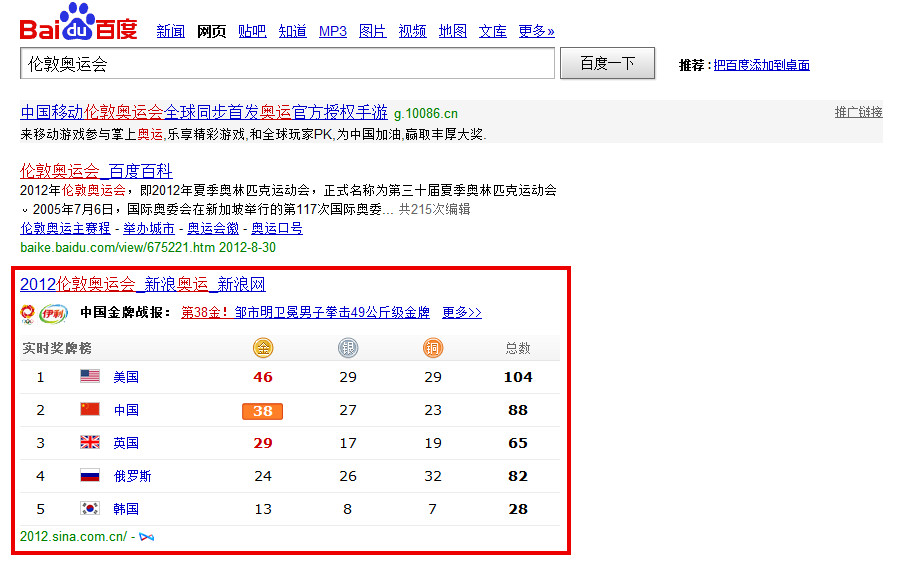Open the 中国移动伦敦奥运会 promoted result
This screenshot has height=566, width=899.
click(x=204, y=112)
